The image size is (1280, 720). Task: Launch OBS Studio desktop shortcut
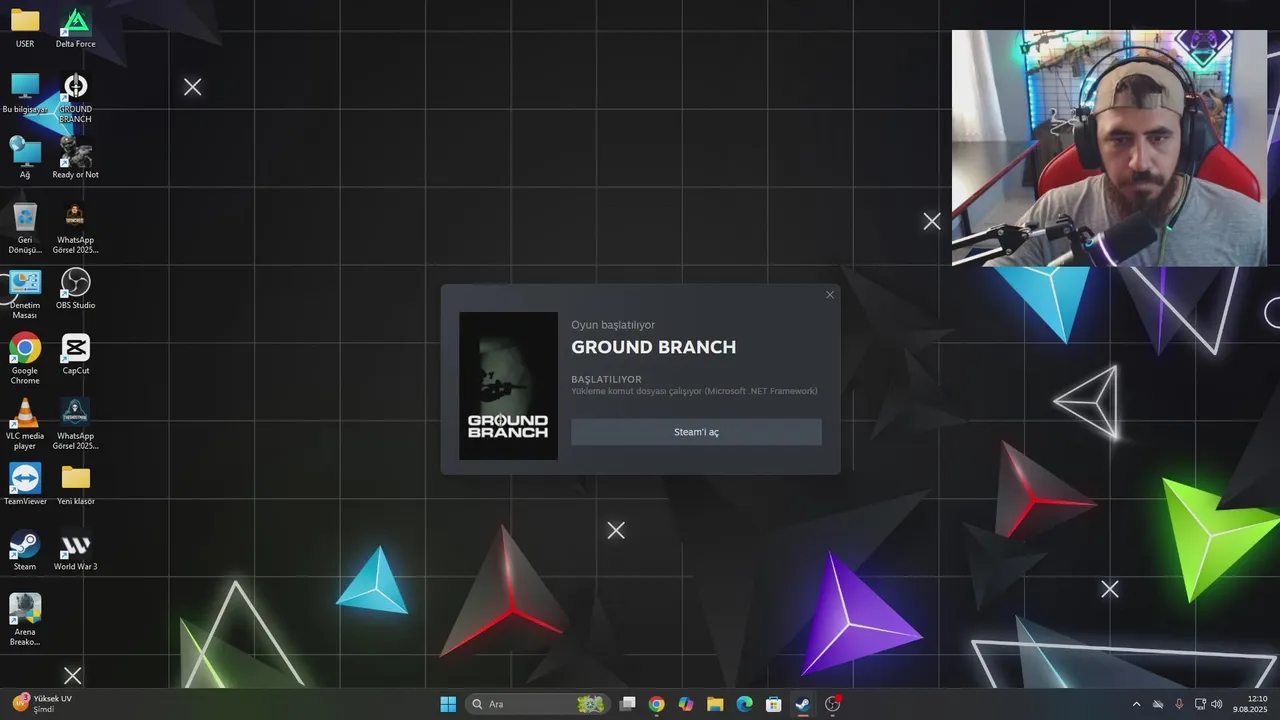(75, 289)
